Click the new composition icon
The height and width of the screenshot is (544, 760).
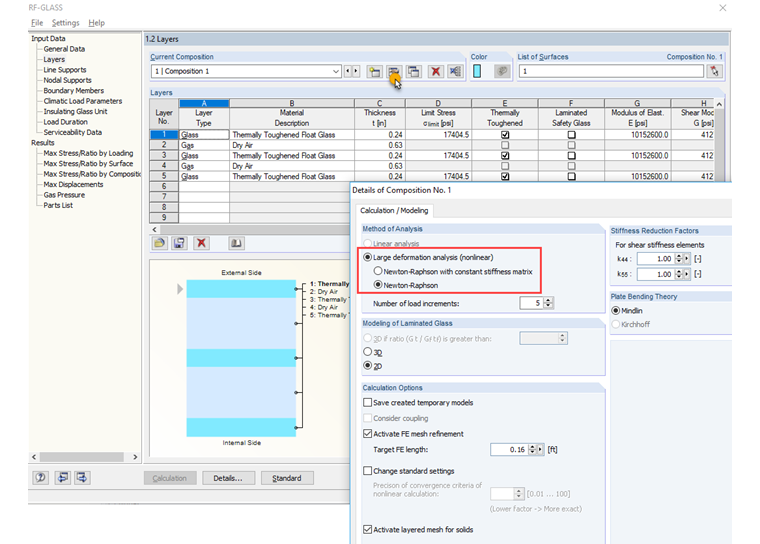[x=374, y=72]
